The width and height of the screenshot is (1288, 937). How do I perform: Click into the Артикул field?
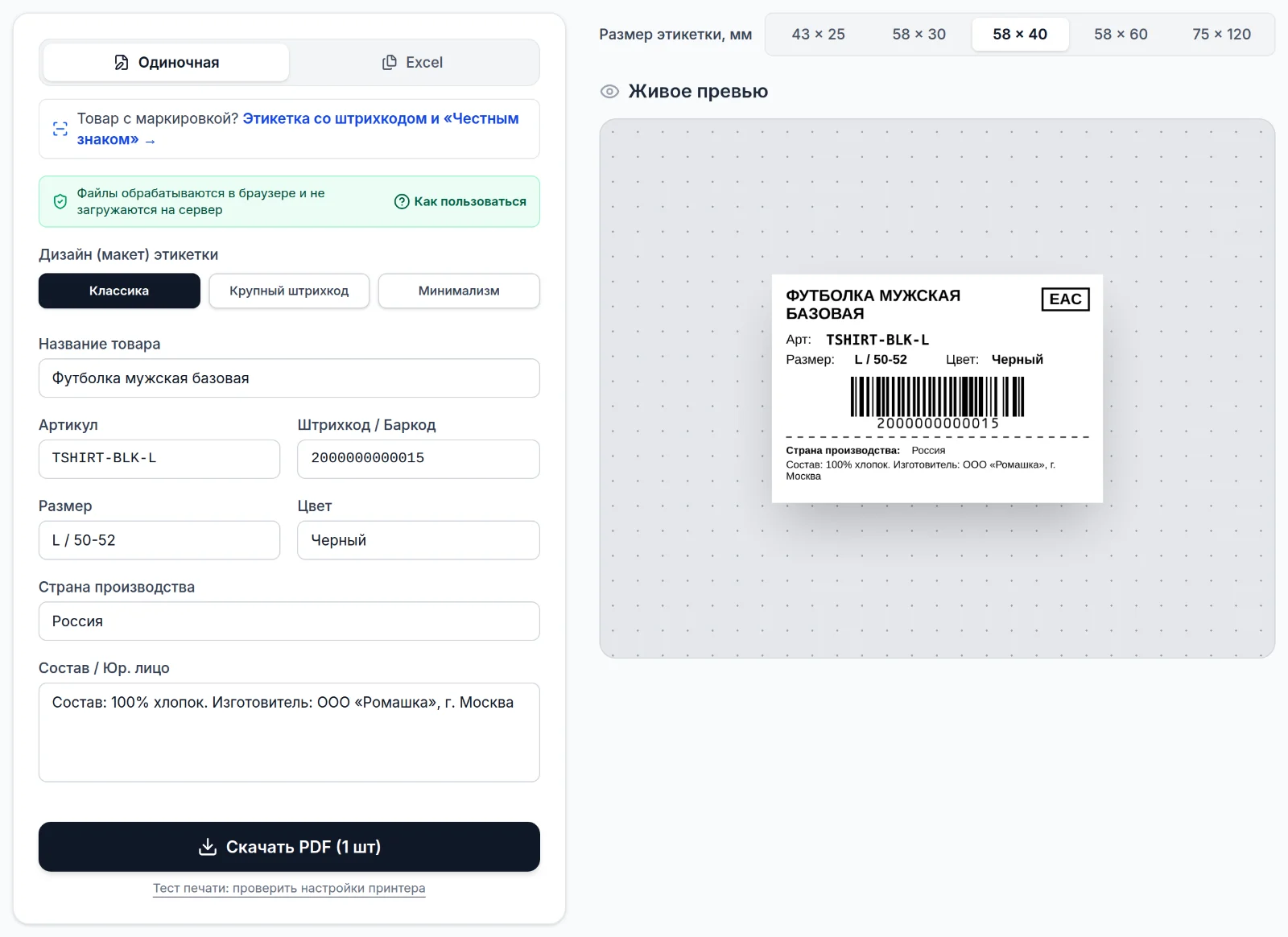[x=159, y=459]
